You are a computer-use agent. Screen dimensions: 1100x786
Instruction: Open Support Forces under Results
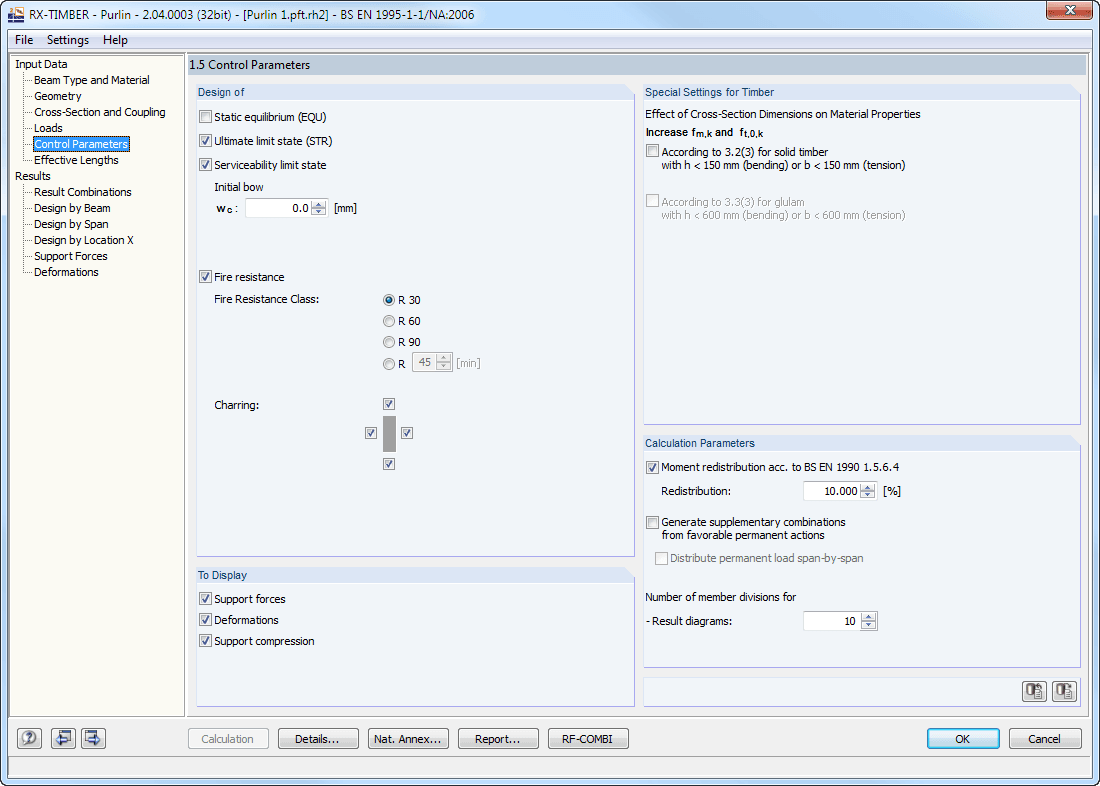[x=70, y=255]
